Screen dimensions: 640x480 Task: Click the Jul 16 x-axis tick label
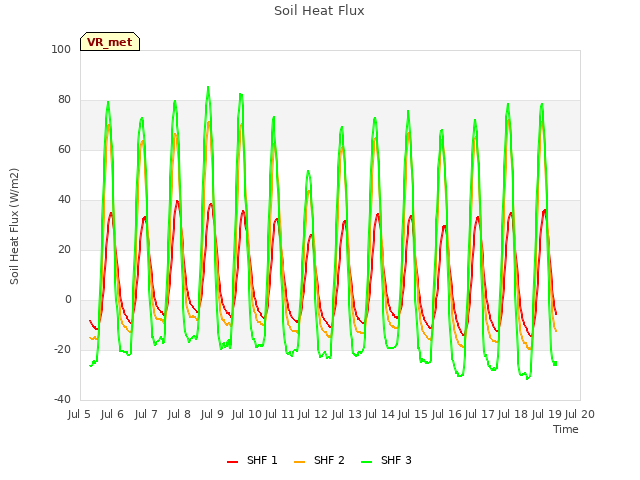pyautogui.click(x=447, y=414)
